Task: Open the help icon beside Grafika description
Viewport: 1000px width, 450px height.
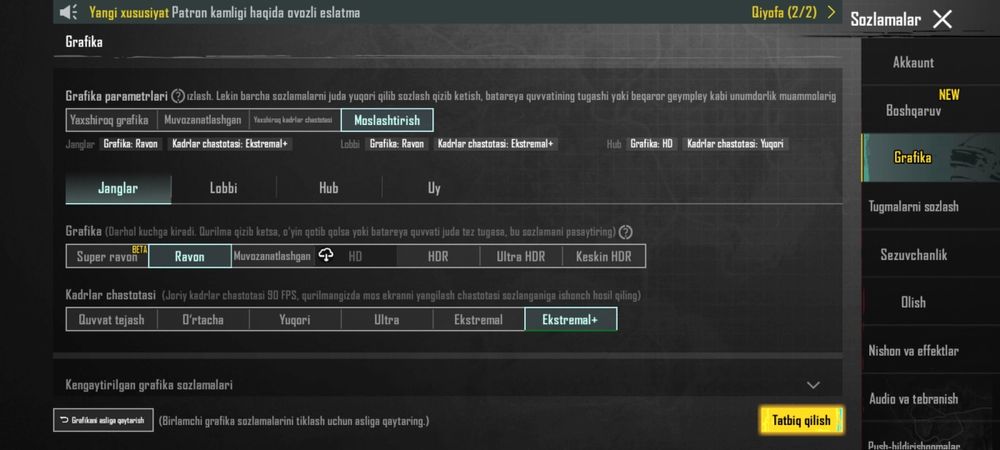Action: coord(626,232)
